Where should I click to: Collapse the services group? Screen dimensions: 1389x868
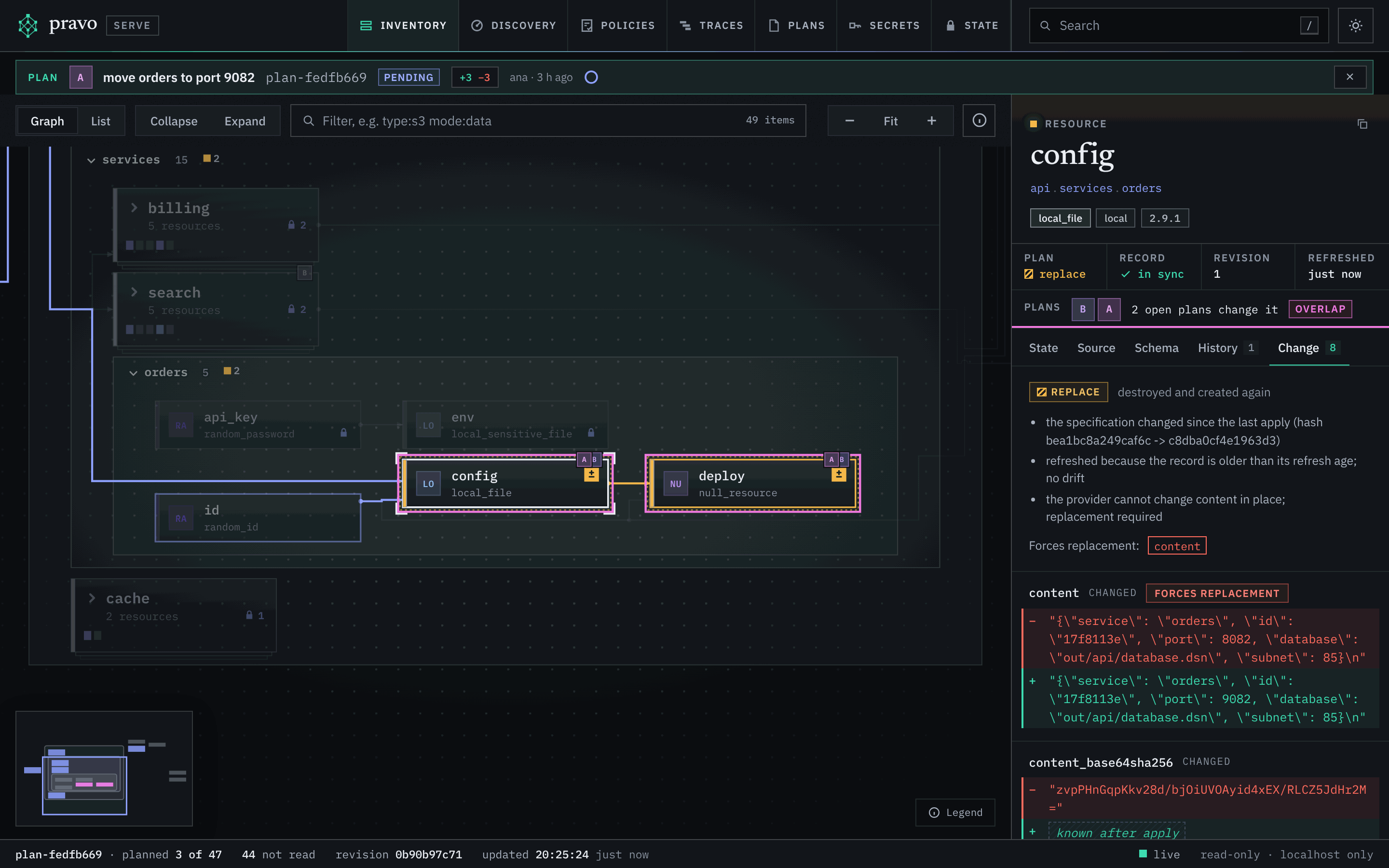tap(91, 160)
